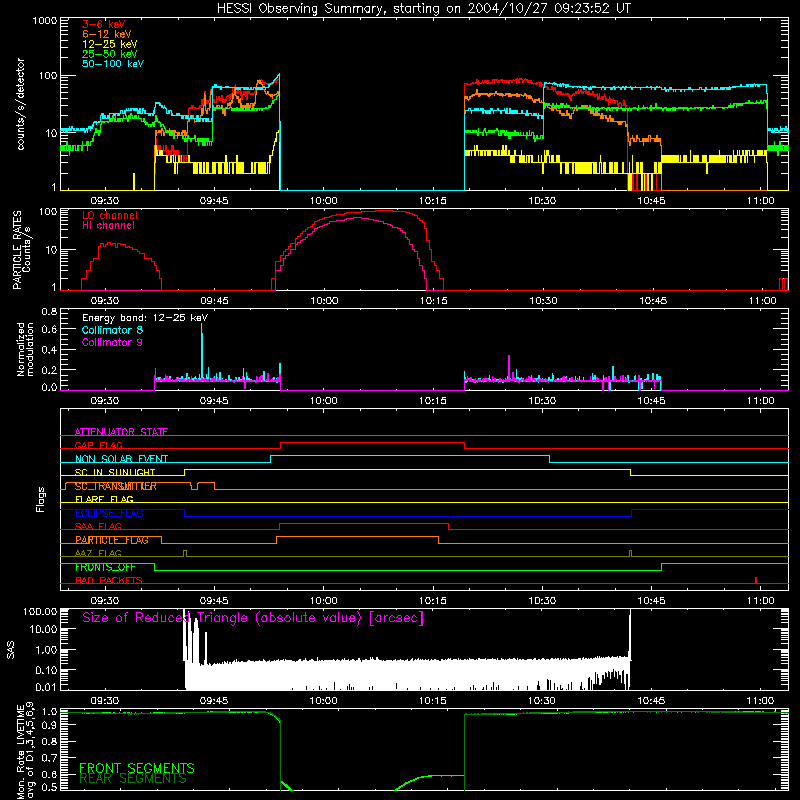
Task: Click the Mon. Rate LIVETIME axis title
Action: (x=25, y=751)
